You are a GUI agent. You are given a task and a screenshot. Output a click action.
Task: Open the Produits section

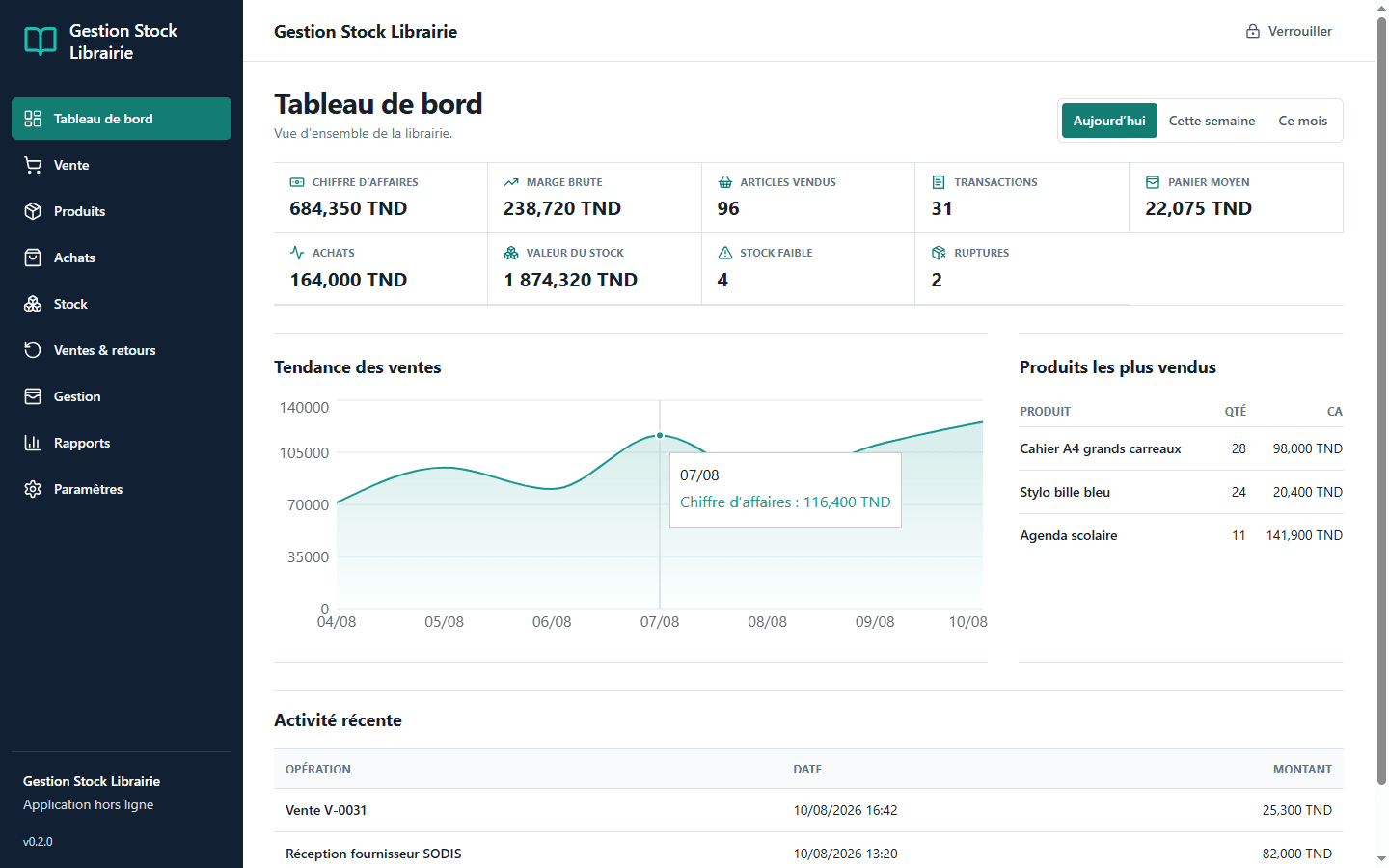click(x=122, y=211)
